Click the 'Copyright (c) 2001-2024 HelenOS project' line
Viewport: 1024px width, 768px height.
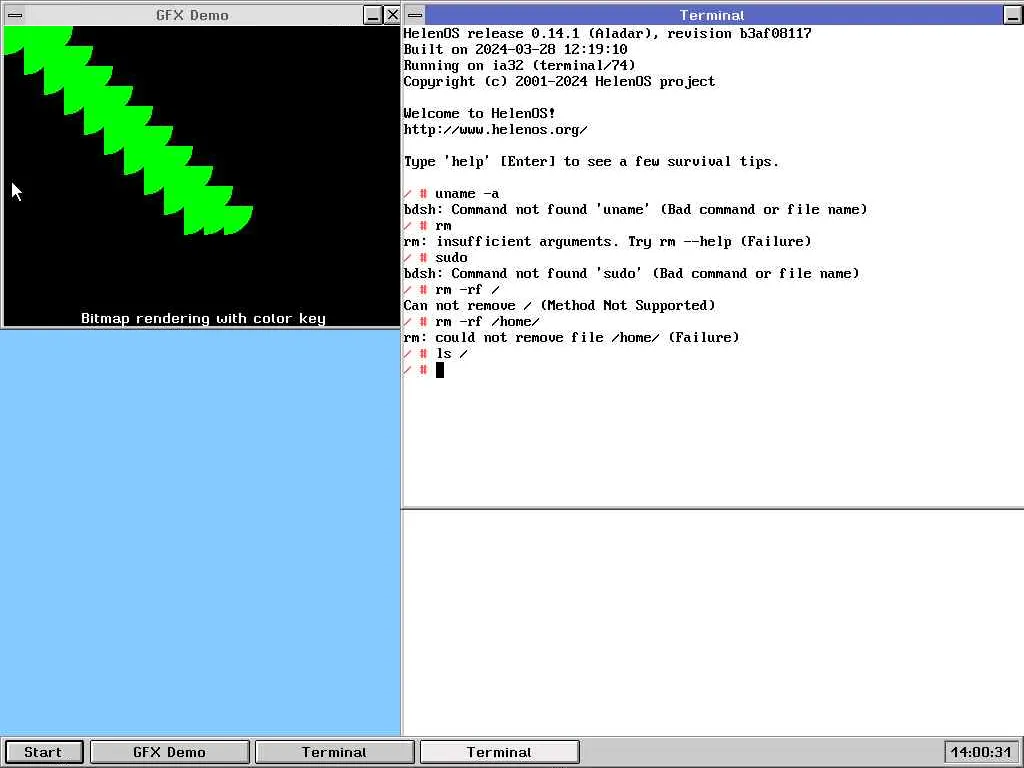pos(560,81)
